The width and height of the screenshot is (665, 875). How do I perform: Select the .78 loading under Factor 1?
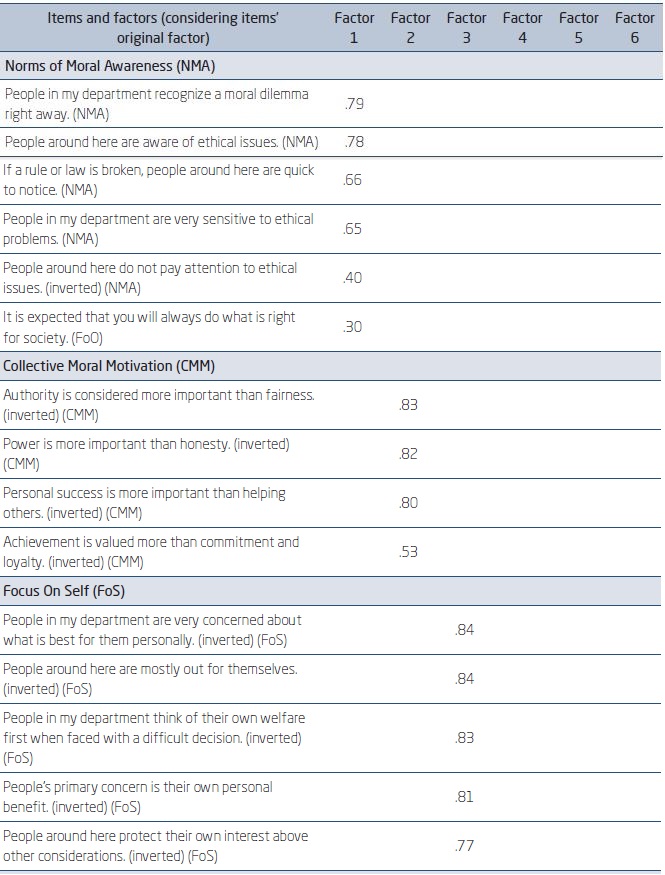click(x=353, y=142)
